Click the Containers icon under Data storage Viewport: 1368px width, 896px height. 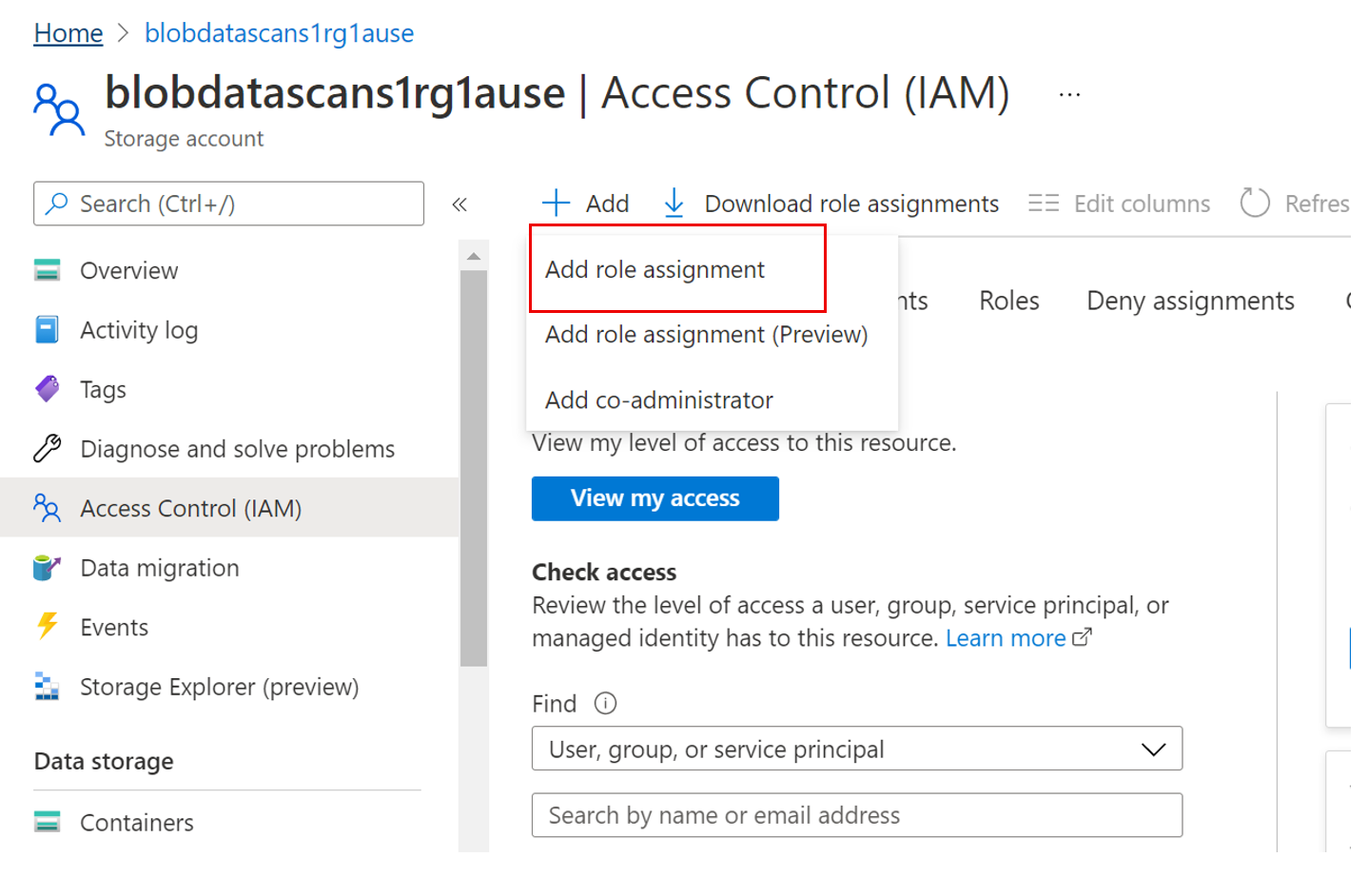(48, 822)
